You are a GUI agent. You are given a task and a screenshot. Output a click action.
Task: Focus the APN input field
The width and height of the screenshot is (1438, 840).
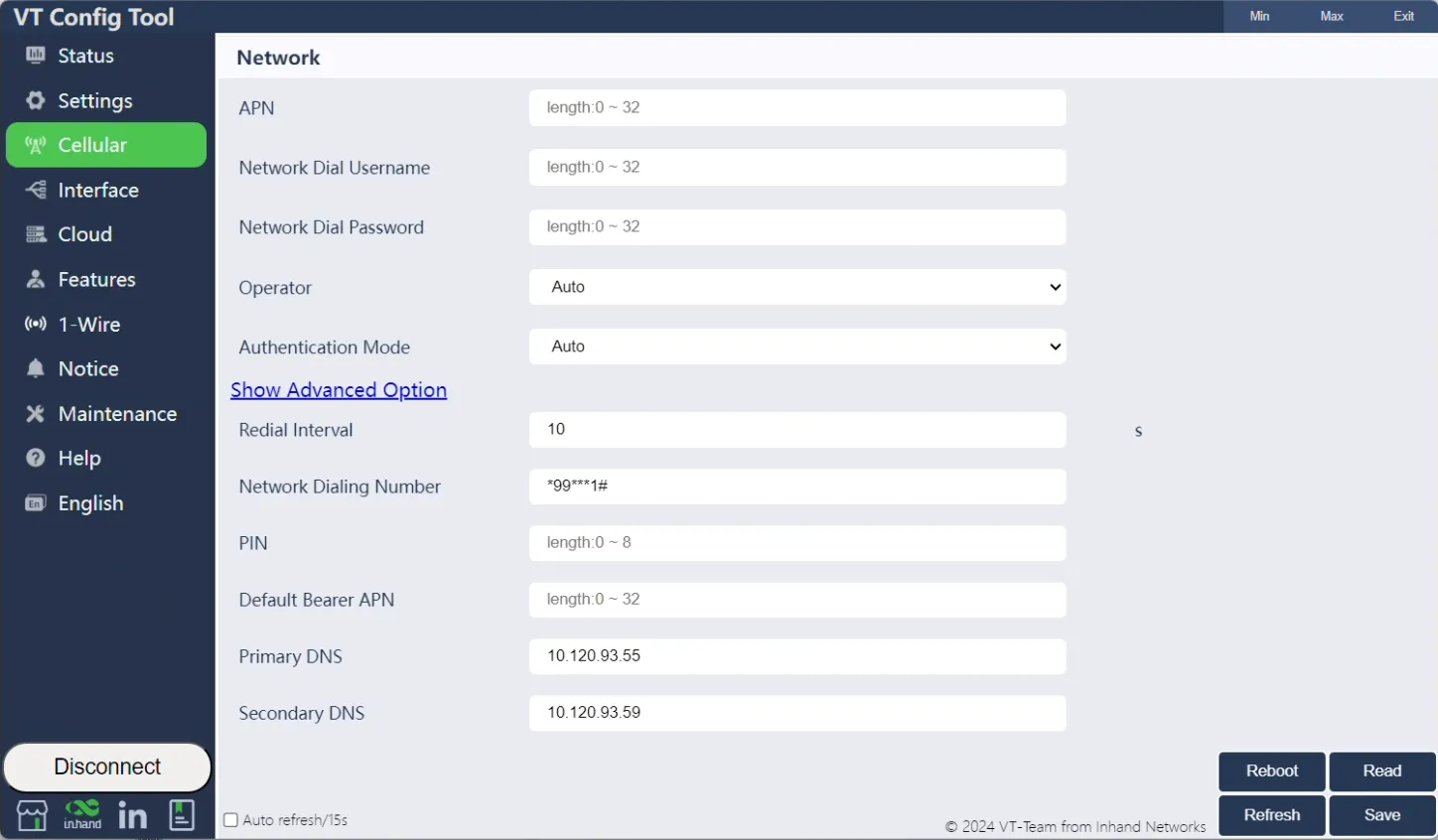tap(797, 108)
